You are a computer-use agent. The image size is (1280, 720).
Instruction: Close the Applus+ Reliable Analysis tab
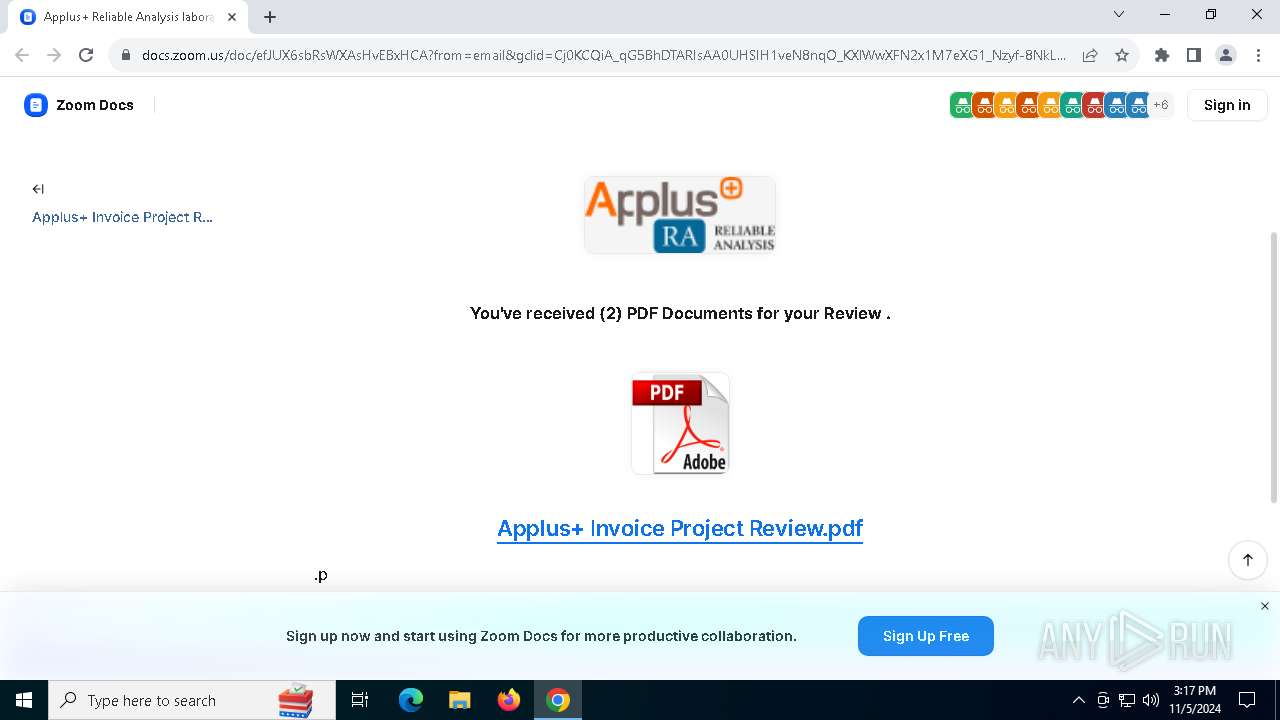tap(233, 17)
